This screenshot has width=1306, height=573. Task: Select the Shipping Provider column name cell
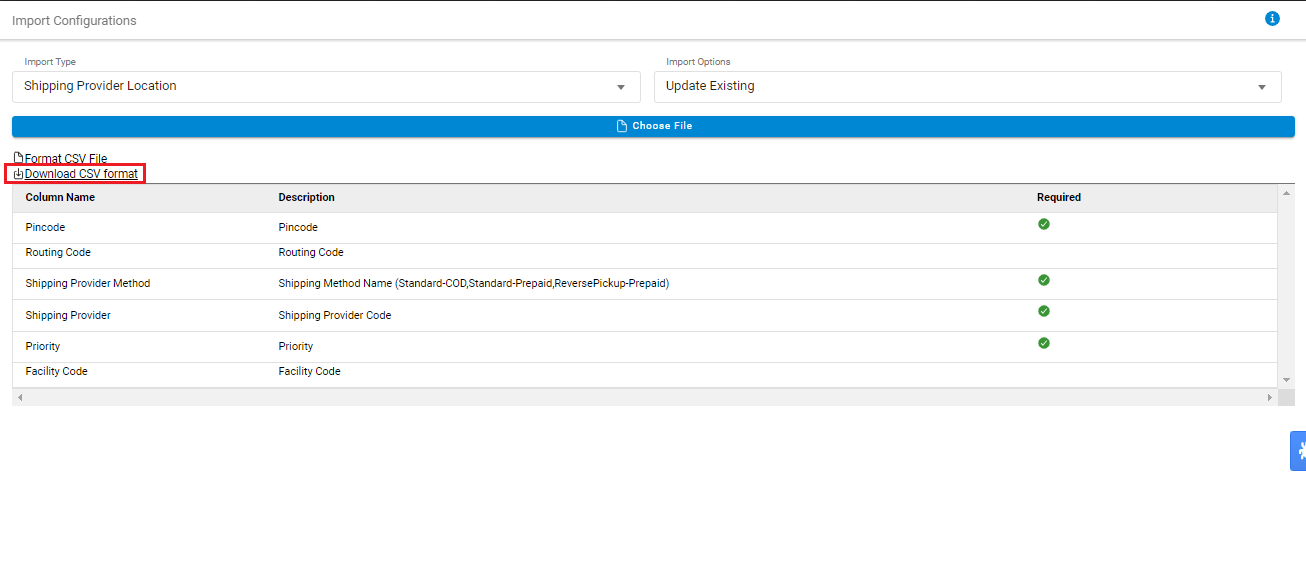coord(68,316)
